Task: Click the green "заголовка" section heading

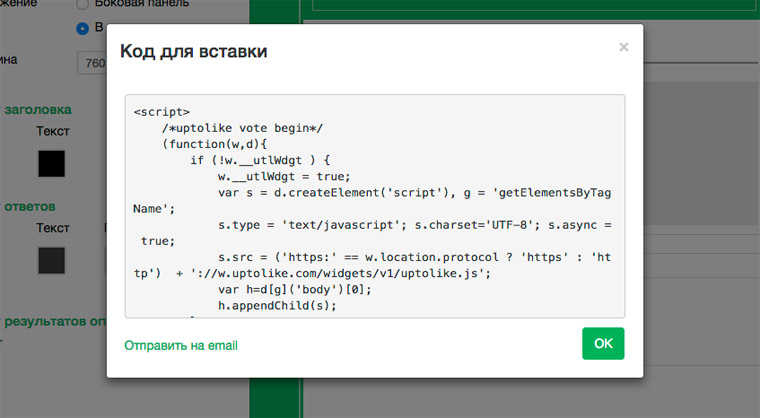Action: point(39,109)
